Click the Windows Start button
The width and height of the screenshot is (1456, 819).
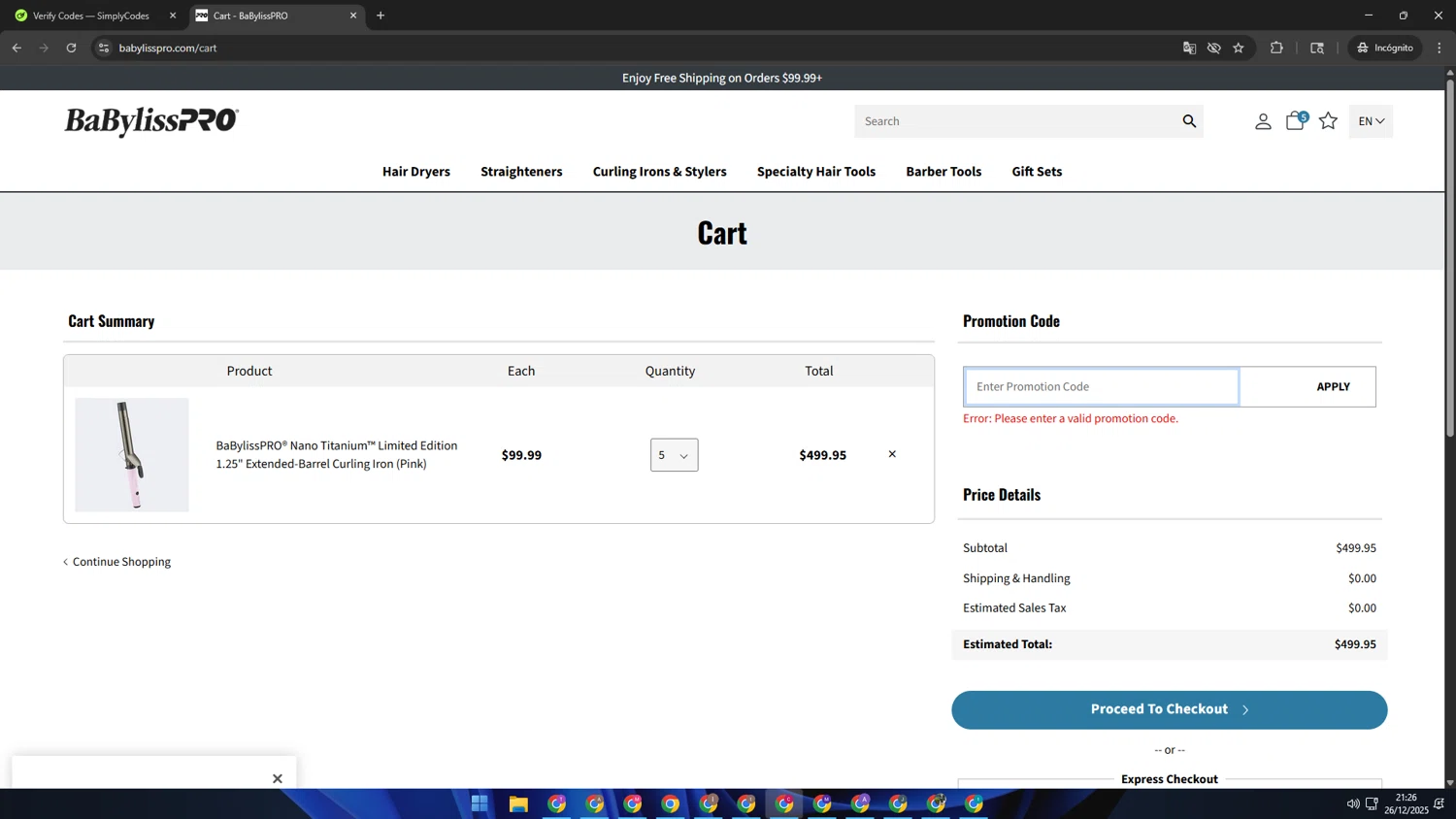(480, 803)
